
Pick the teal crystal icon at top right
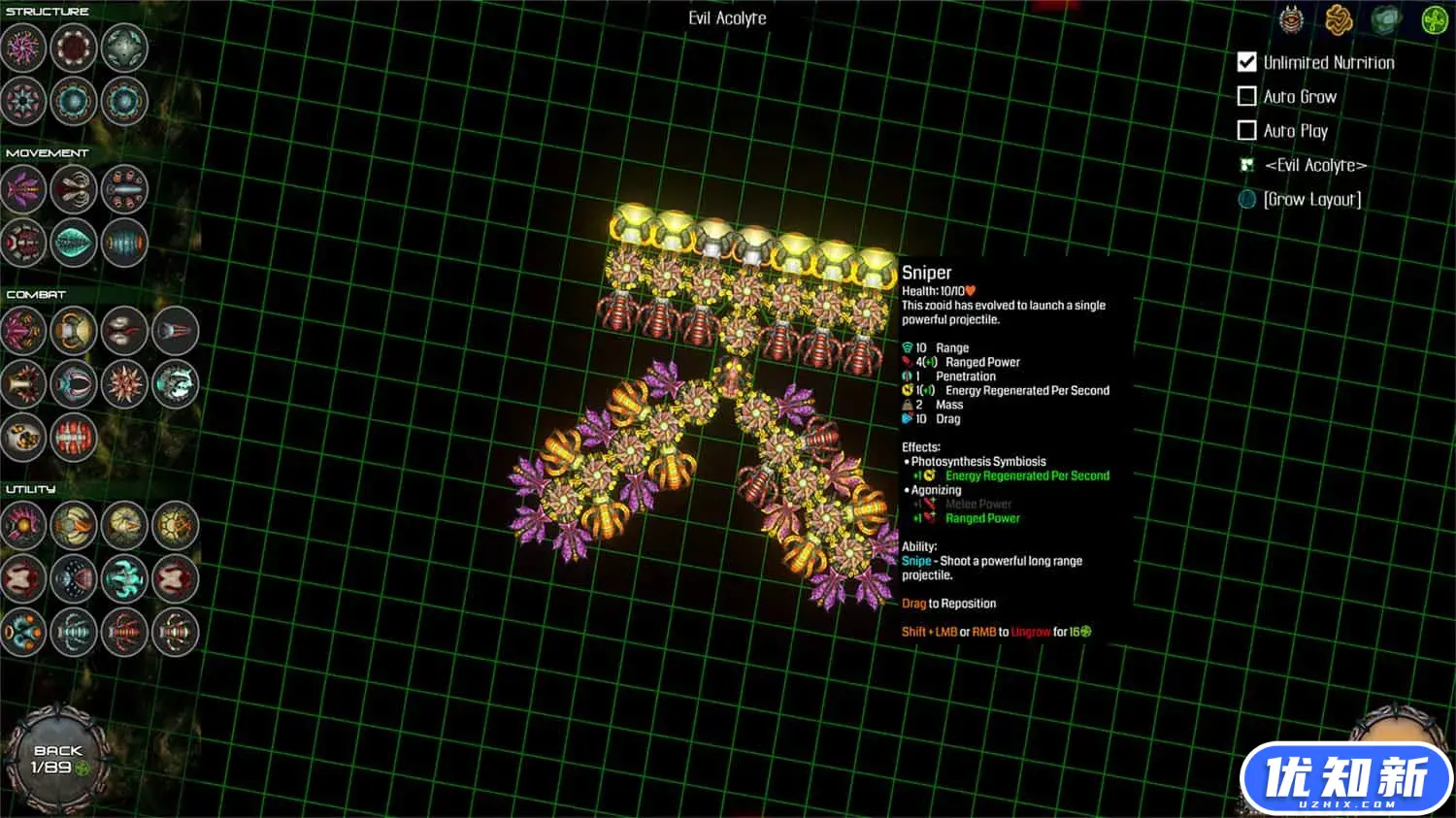pyautogui.click(x=1386, y=19)
